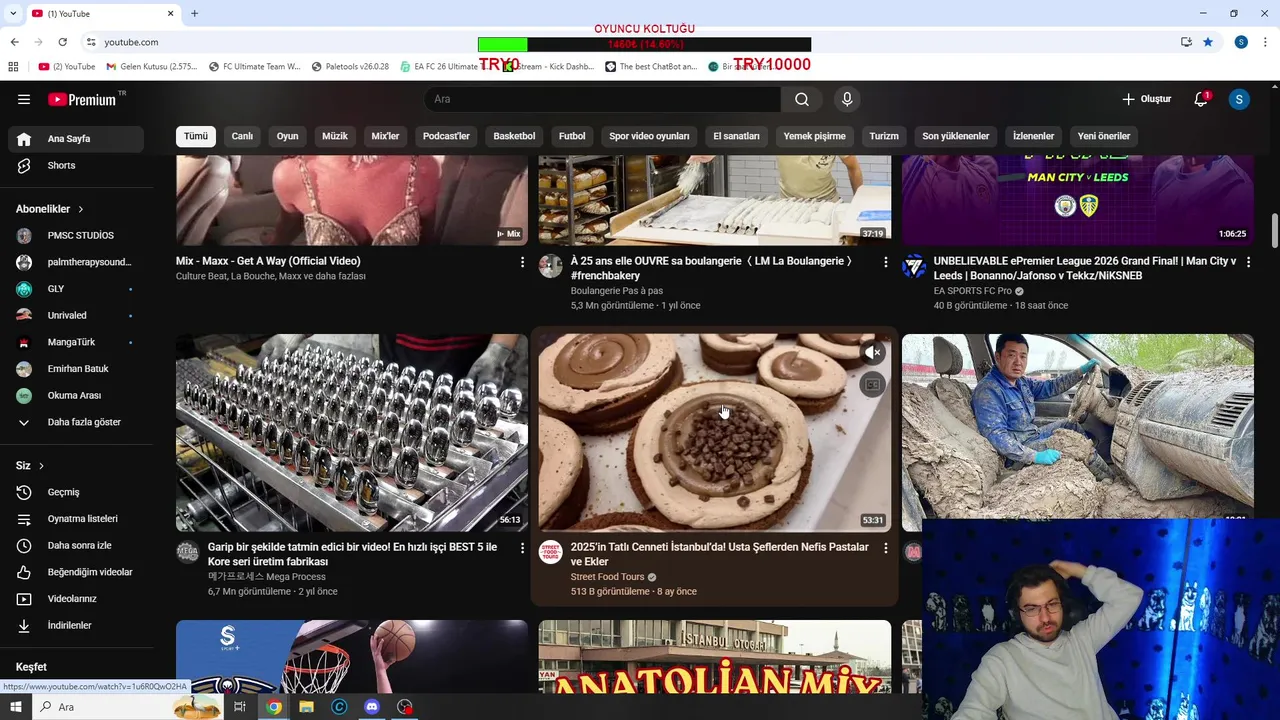Select the Canlı filter chip
1280x720 pixels.
[x=242, y=136]
